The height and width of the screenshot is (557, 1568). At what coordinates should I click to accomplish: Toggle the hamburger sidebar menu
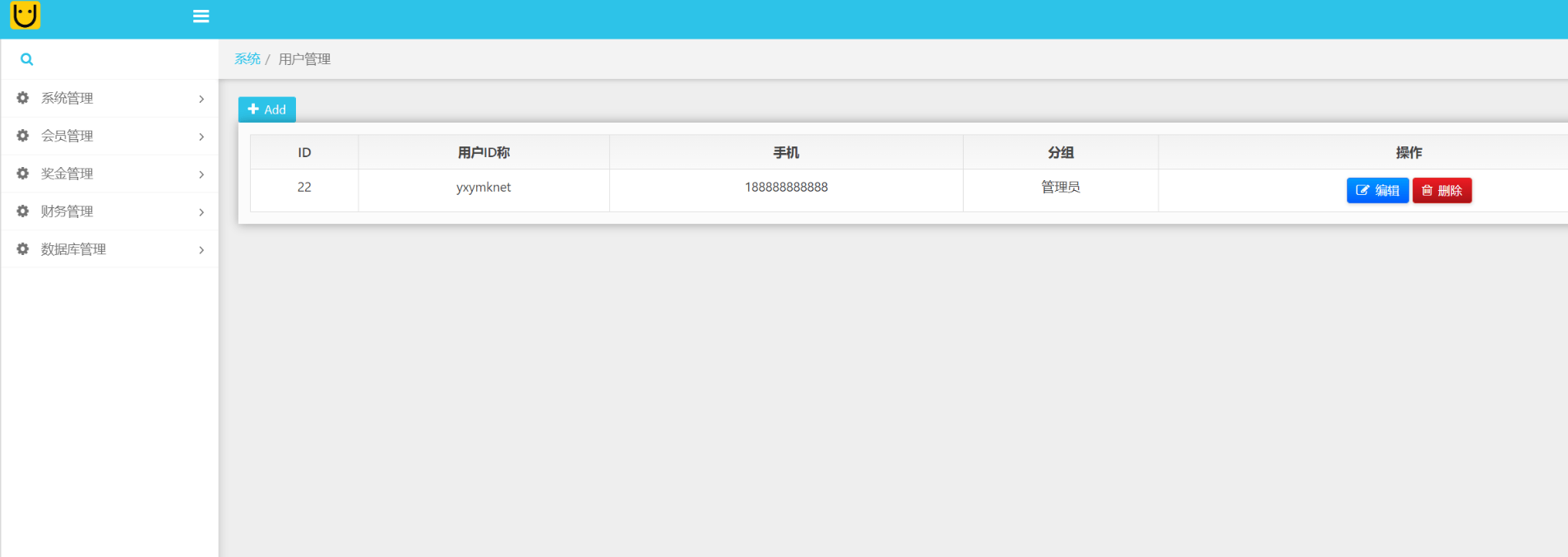(201, 16)
